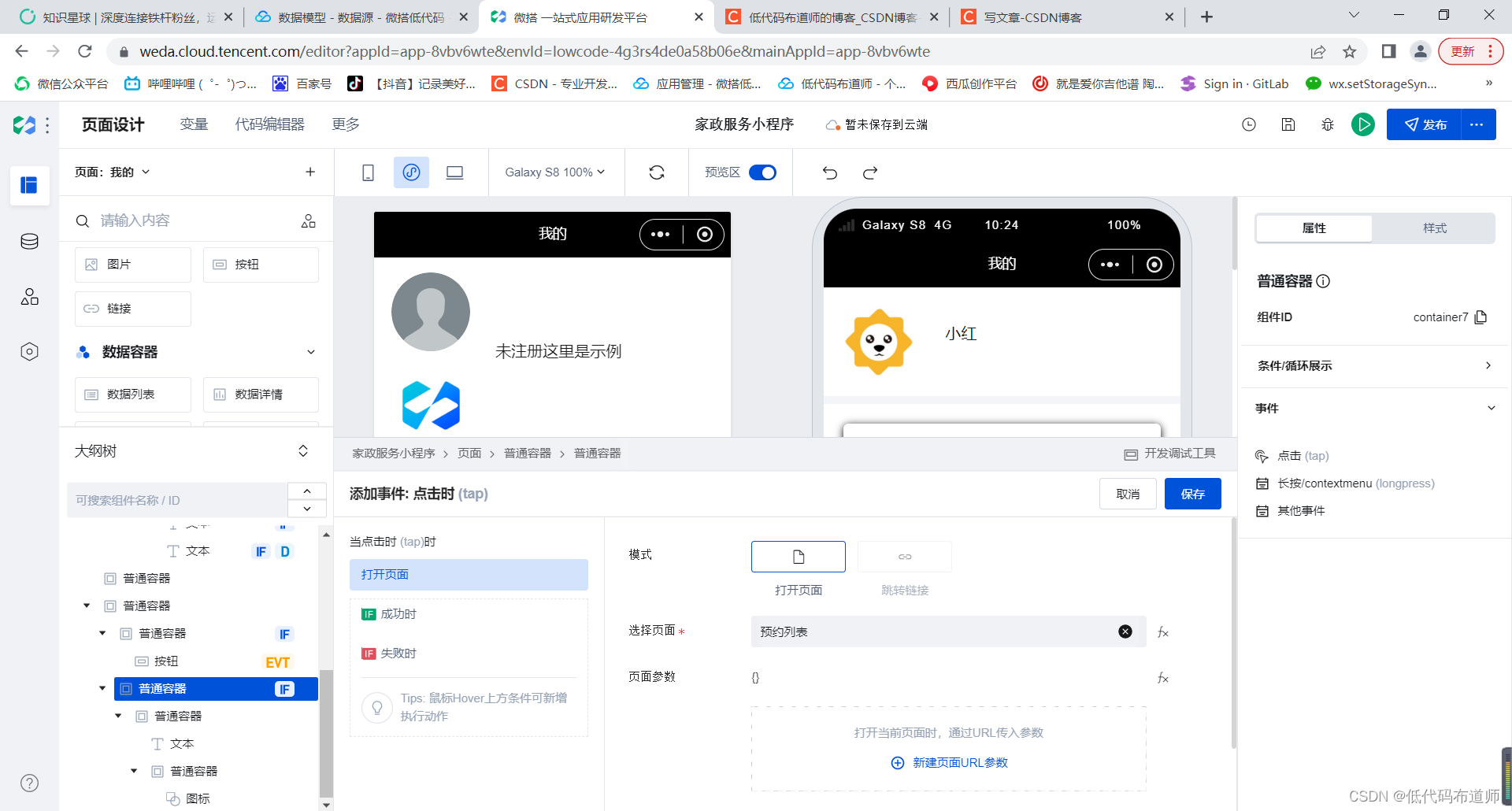Clear the selected page 预约列表
This screenshot has width=1512, height=811.
(x=1125, y=631)
